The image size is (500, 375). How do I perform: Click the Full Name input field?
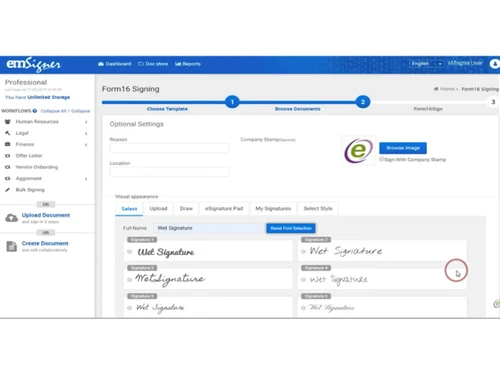coord(209,228)
